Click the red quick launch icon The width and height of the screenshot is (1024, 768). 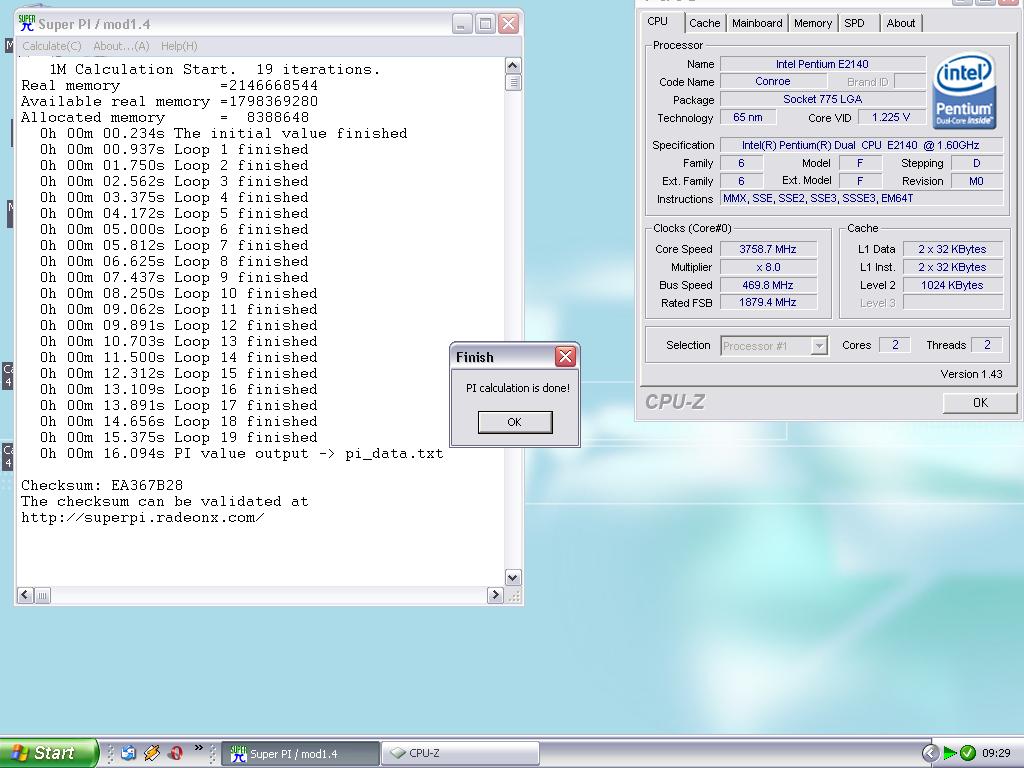click(175, 753)
